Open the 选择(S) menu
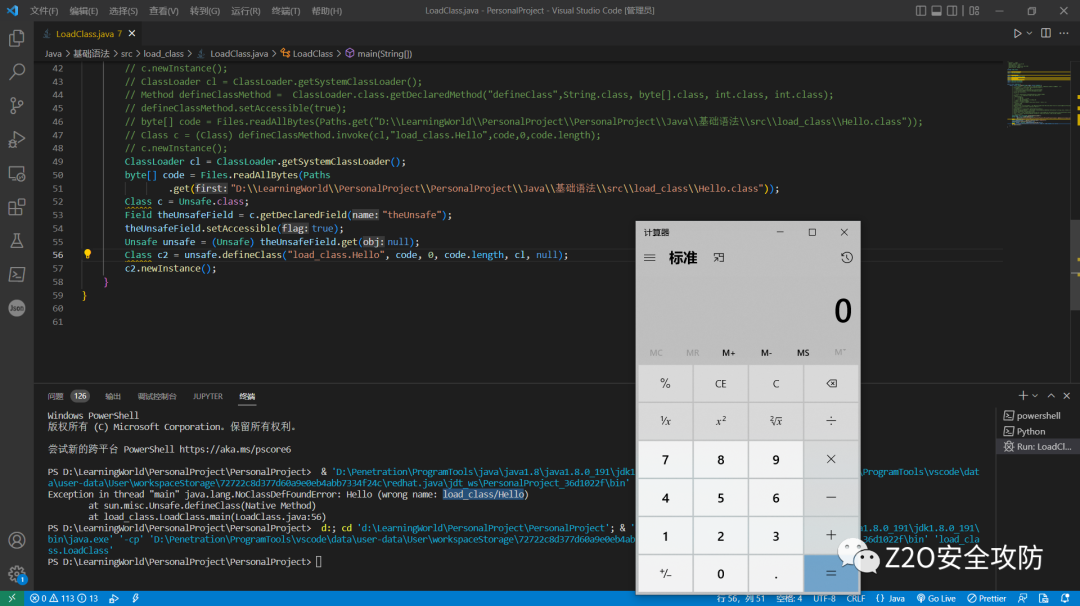The width and height of the screenshot is (1080, 606). coord(124,11)
